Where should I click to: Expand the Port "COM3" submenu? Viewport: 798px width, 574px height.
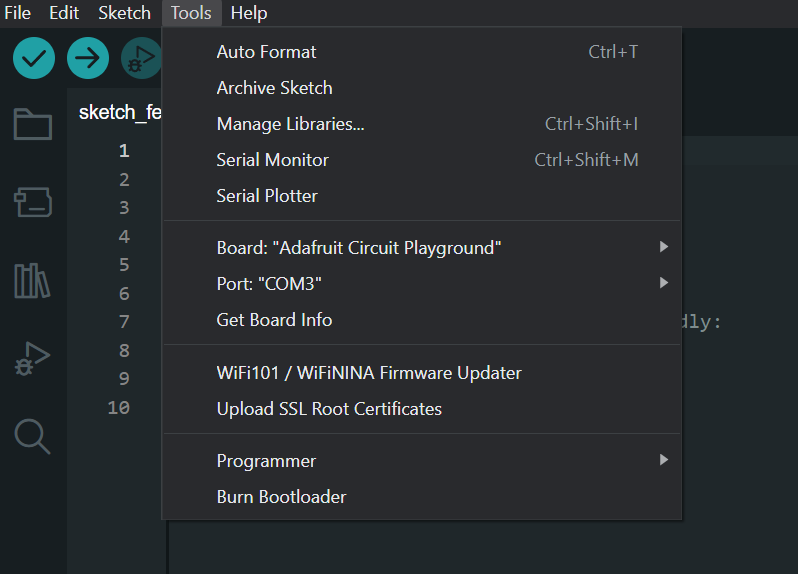[x=663, y=284]
